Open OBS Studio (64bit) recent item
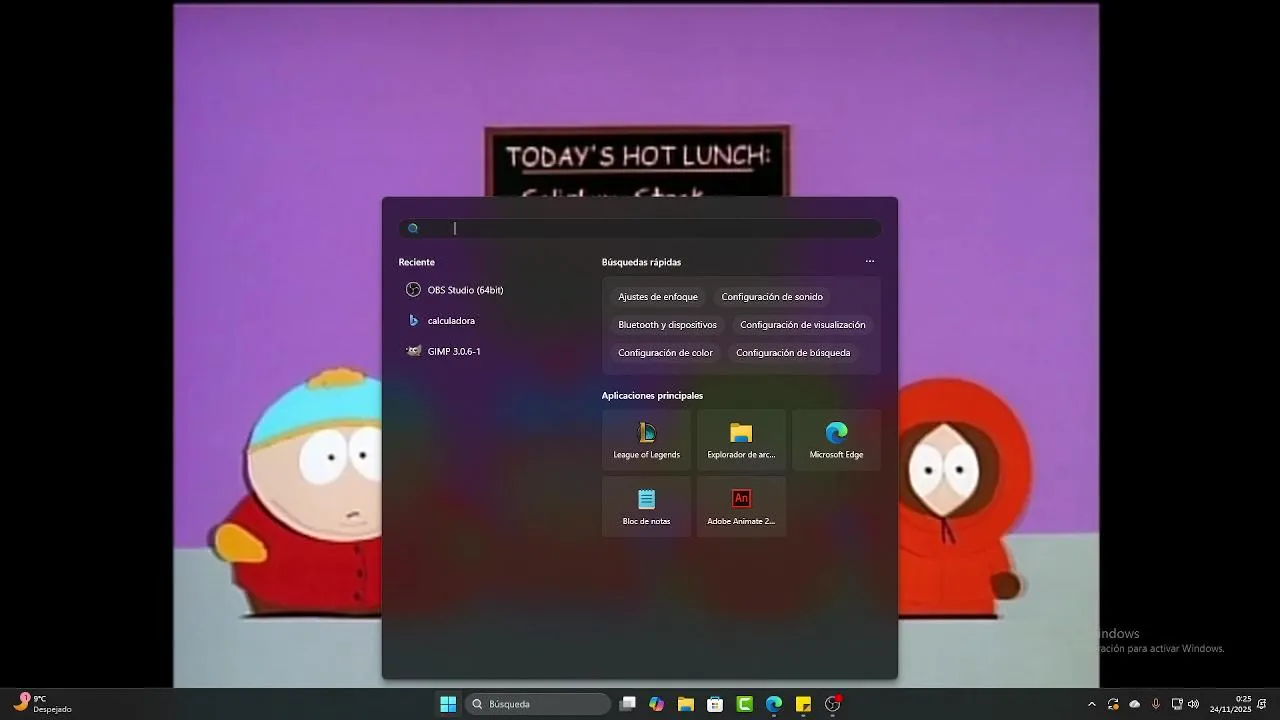The image size is (1280, 720). point(455,290)
